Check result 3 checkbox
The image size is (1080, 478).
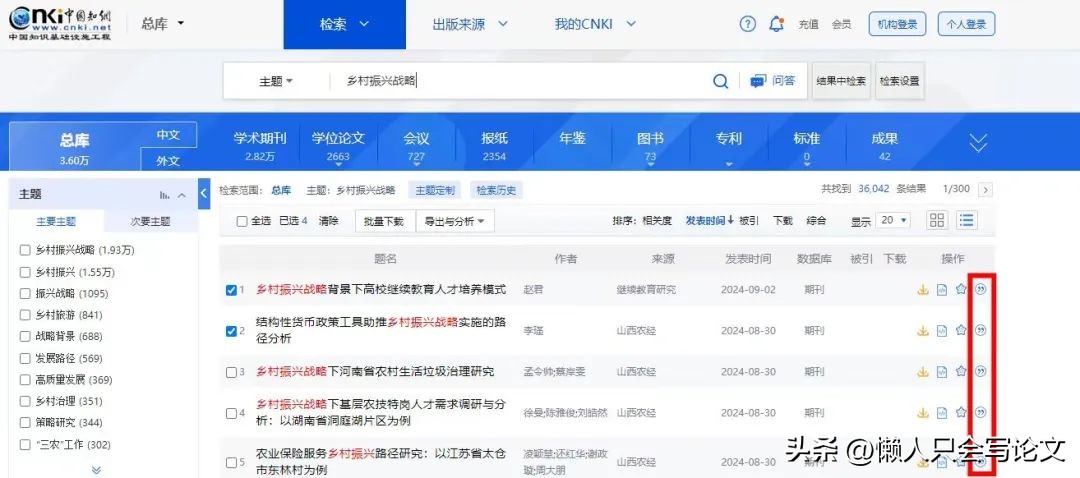tap(231, 373)
